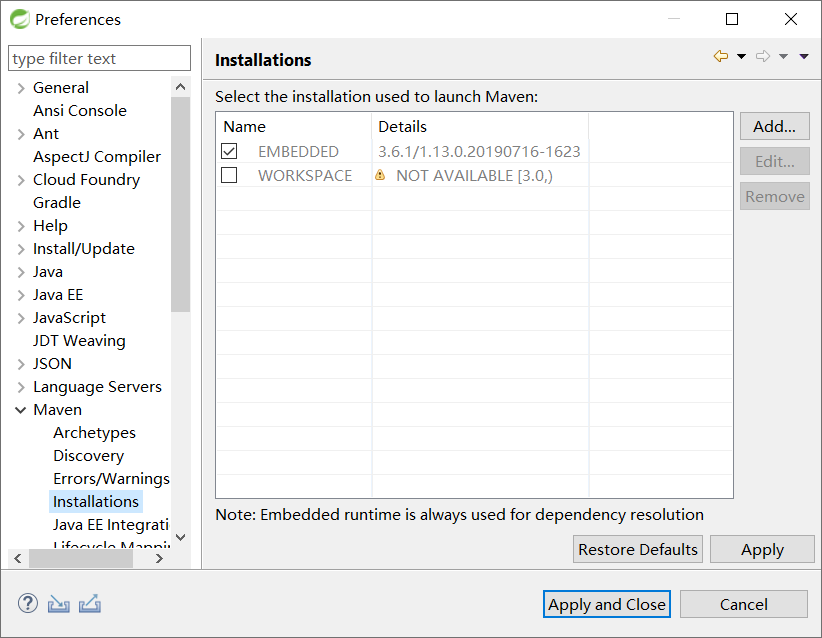Image resolution: width=822 pixels, height=638 pixels.
Task: Expand the Install/Update node
Action: tap(21, 250)
